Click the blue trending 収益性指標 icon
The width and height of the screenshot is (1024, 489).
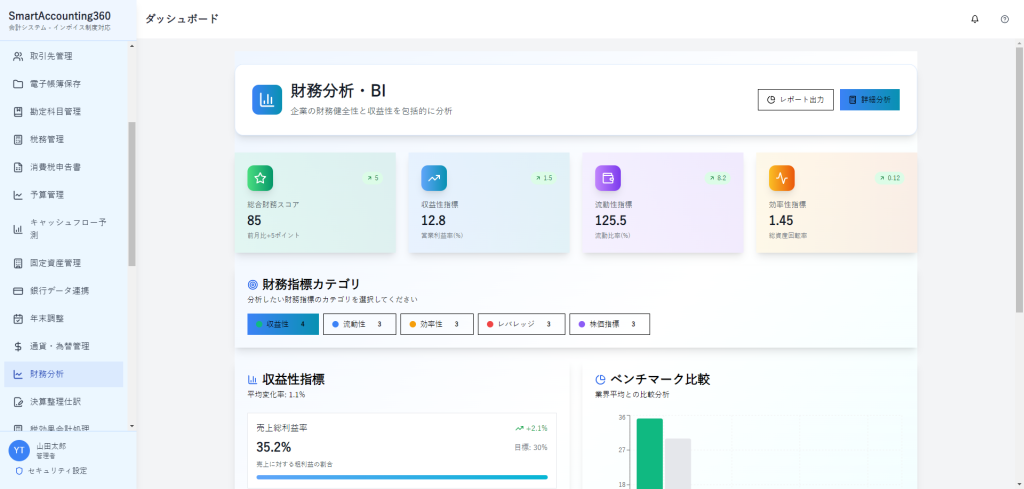point(434,178)
